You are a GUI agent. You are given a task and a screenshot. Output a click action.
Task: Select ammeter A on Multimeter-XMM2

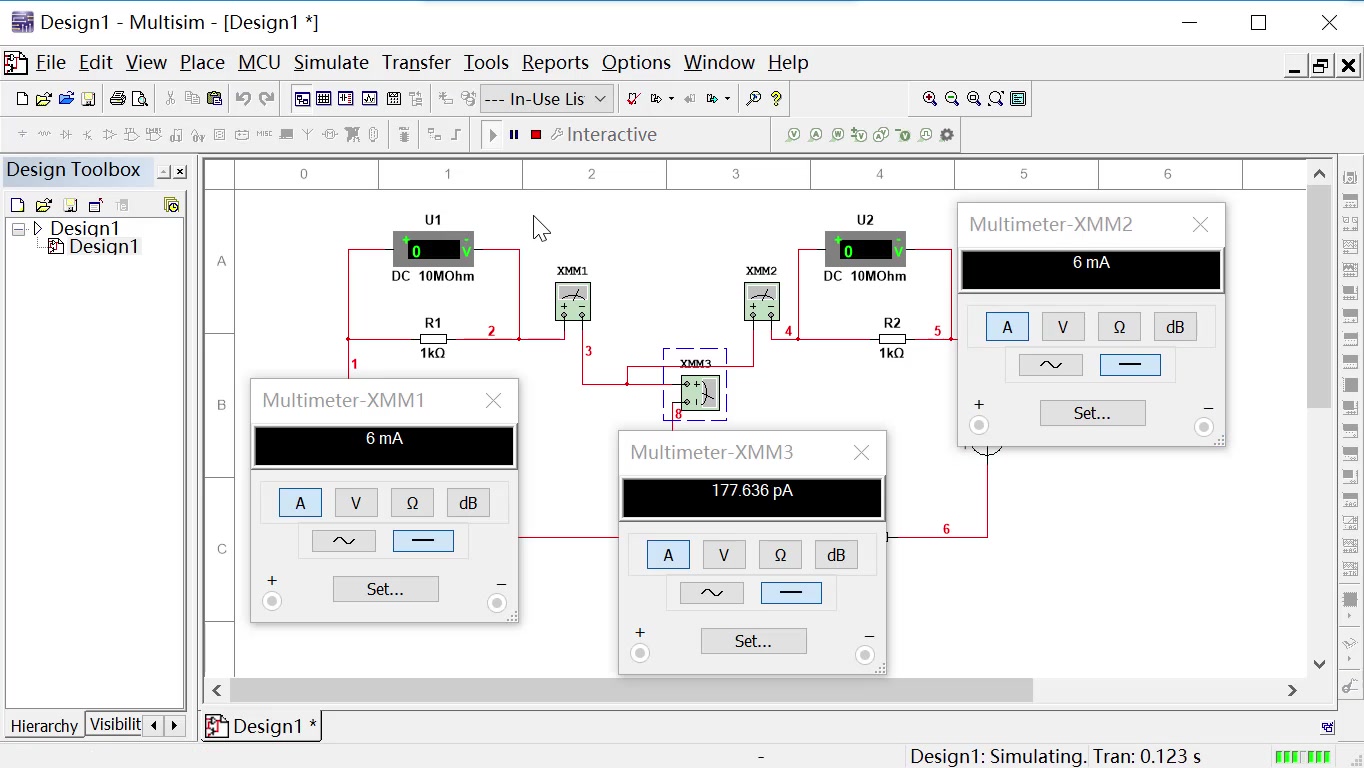click(1007, 327)
